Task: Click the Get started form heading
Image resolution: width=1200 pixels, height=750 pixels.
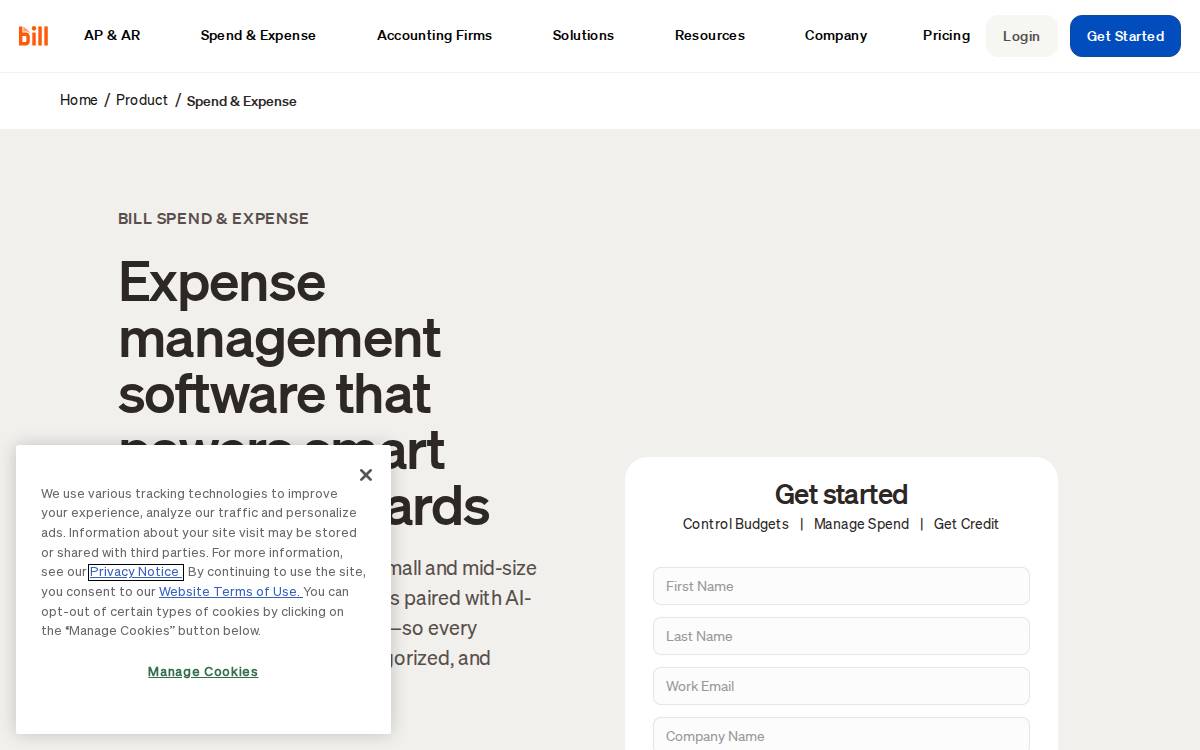Action: point(841,494)
